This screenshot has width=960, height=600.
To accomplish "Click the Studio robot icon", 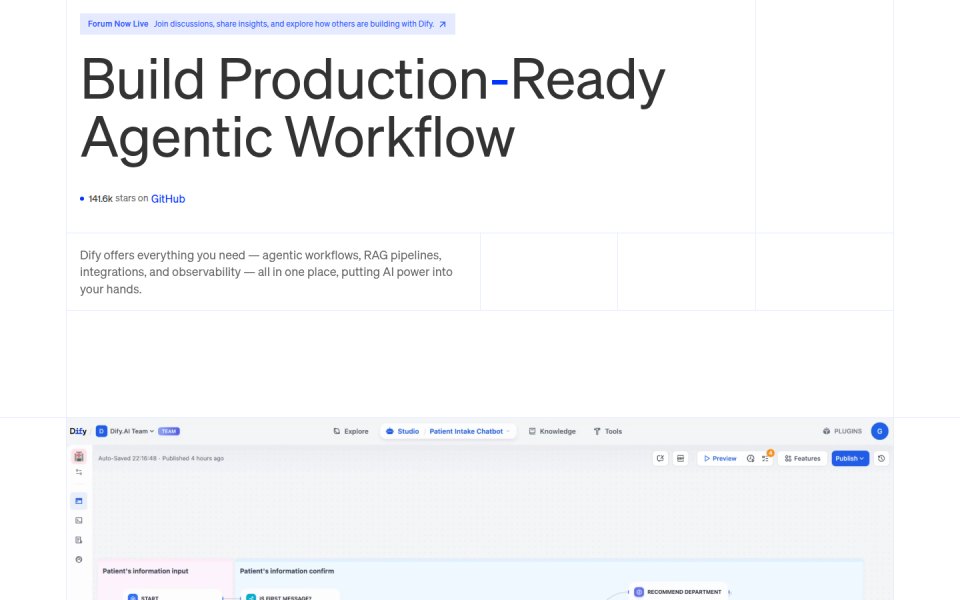I will click(389, 431).
